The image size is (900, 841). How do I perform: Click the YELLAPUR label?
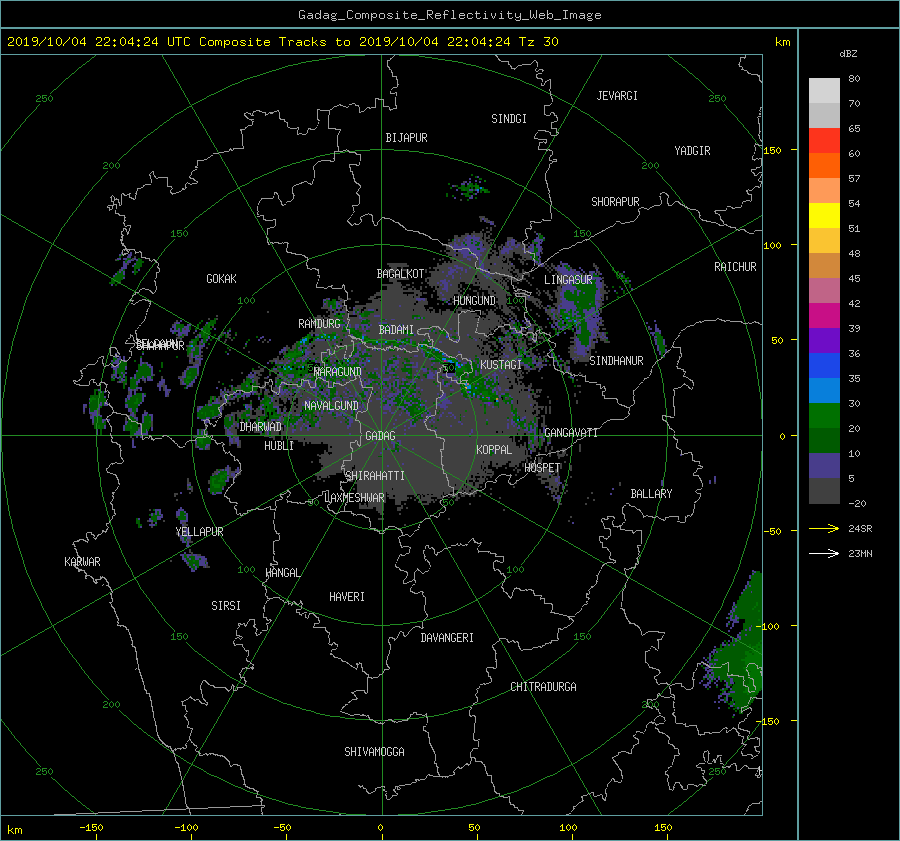coord(199,532)
